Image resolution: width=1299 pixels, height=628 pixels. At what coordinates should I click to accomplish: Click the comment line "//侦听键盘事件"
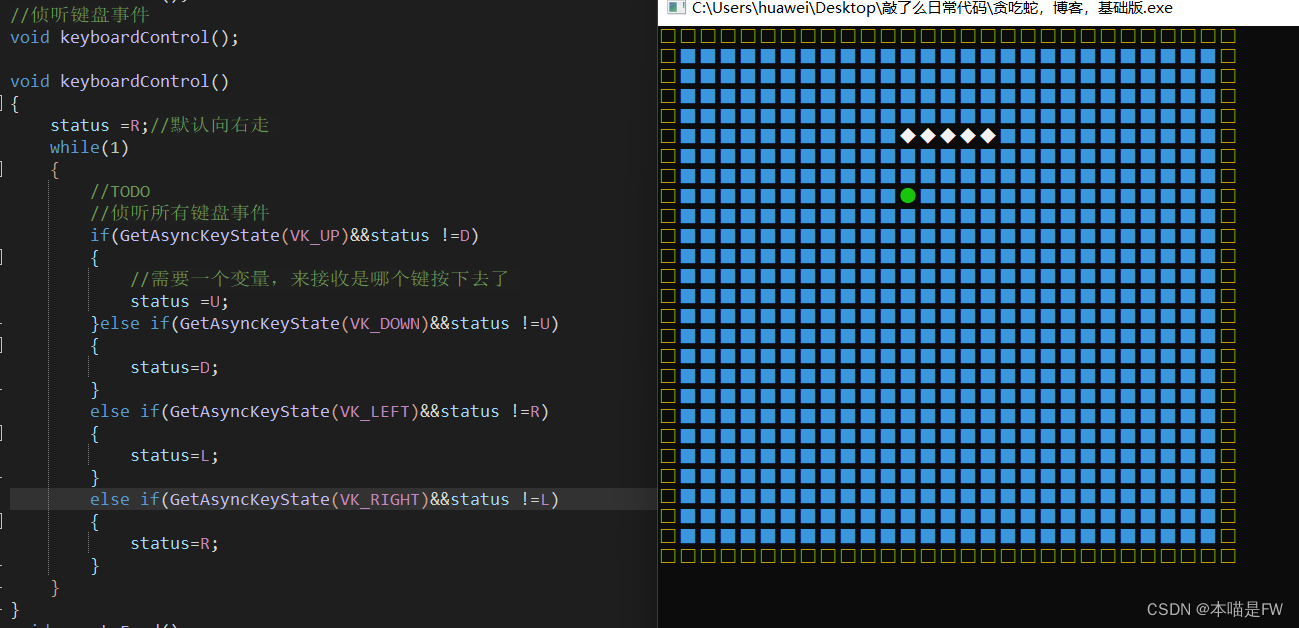point(80,15)
